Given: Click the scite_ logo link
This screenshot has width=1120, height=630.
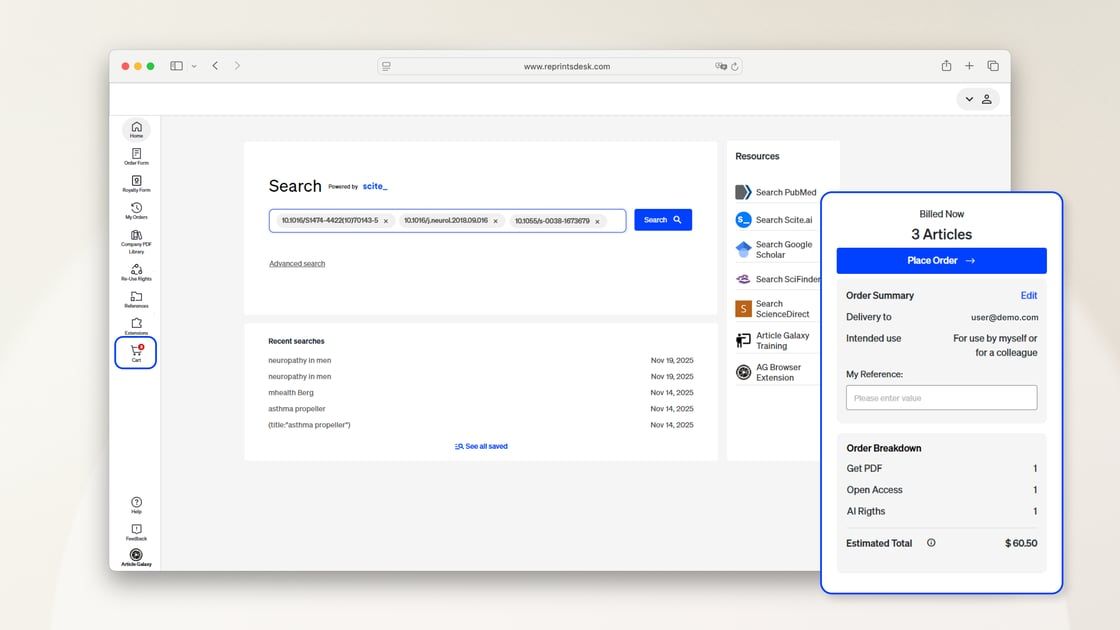Looking at the screenshot, I should 375,186.
